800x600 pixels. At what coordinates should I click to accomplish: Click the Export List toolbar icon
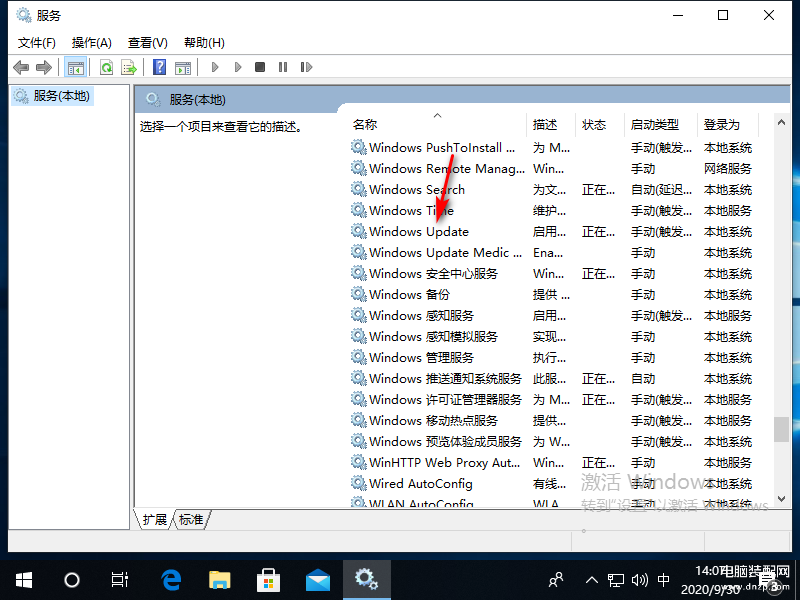129,67
